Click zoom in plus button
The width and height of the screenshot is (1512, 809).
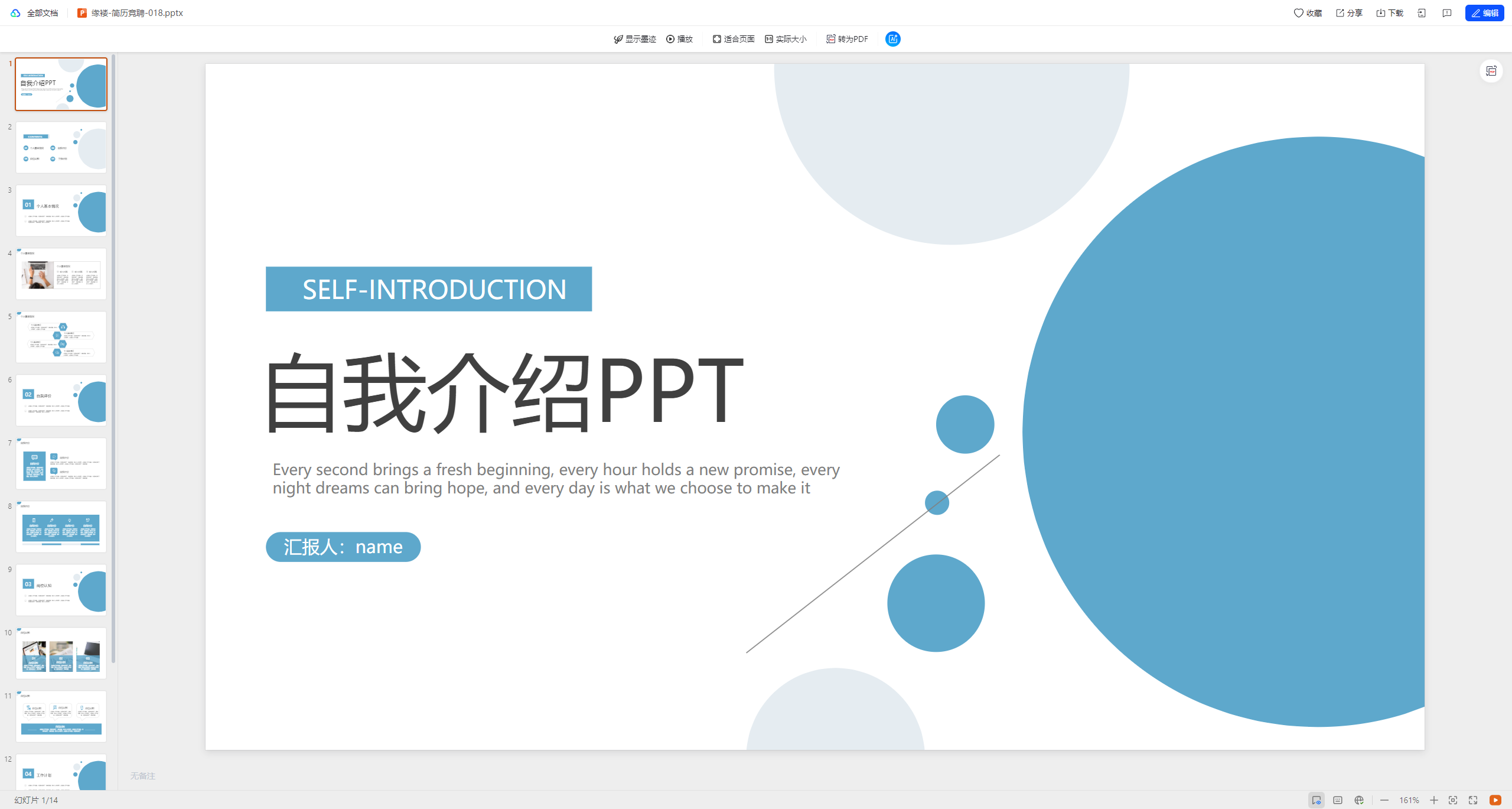coord(1433,800)
